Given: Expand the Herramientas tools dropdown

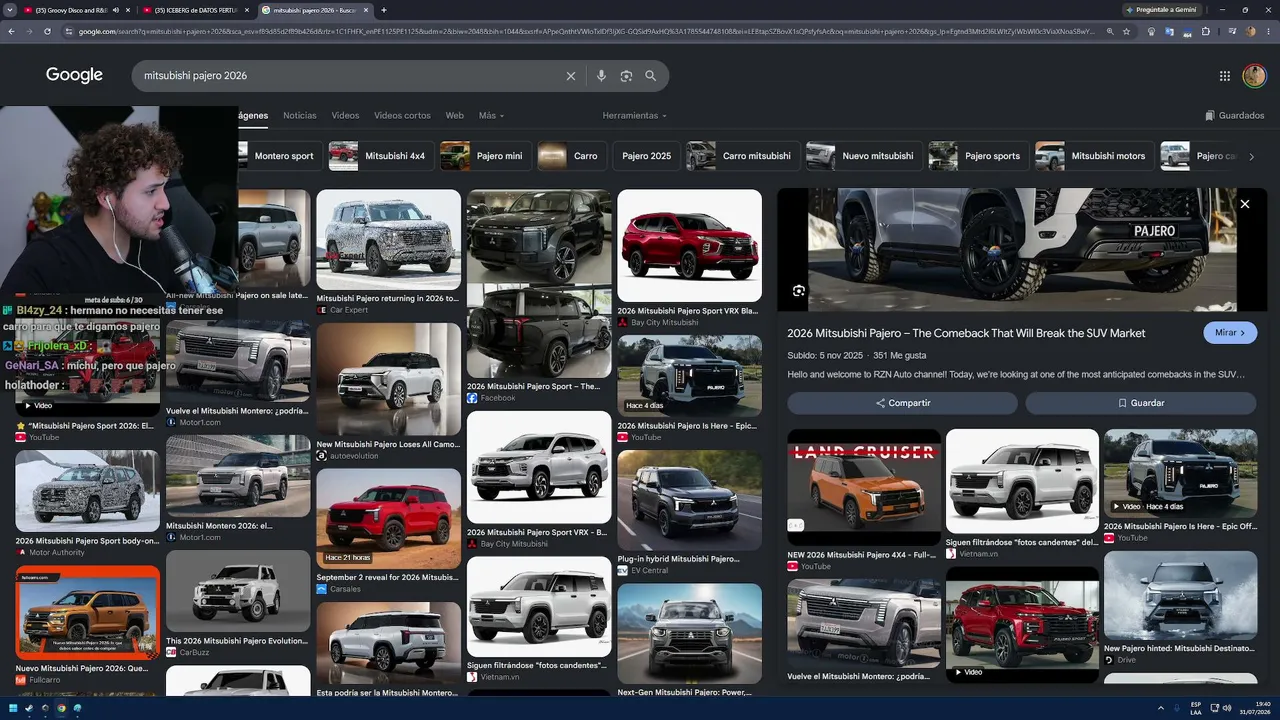Looking at the screenshot, I should coord(634,115).
